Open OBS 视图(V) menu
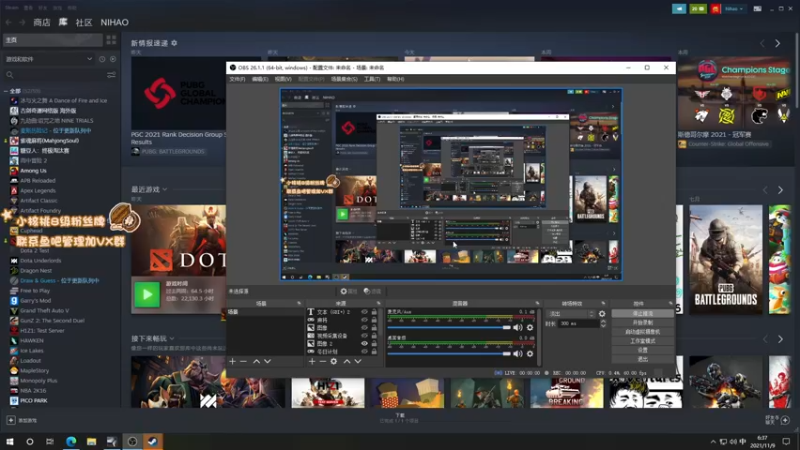 click(x=283, y=79)
